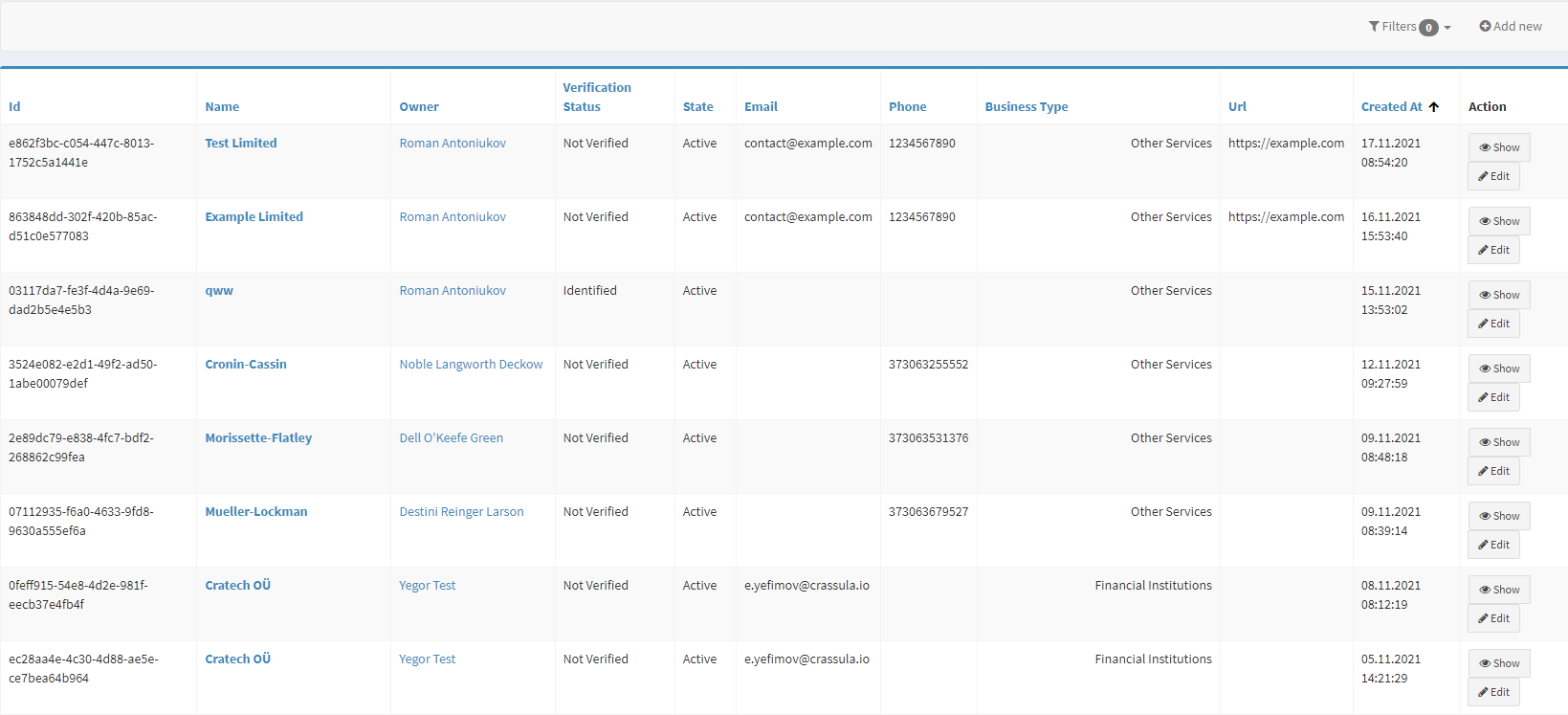
Task: Edit the qww business entry
Action: coord(1493,324)
